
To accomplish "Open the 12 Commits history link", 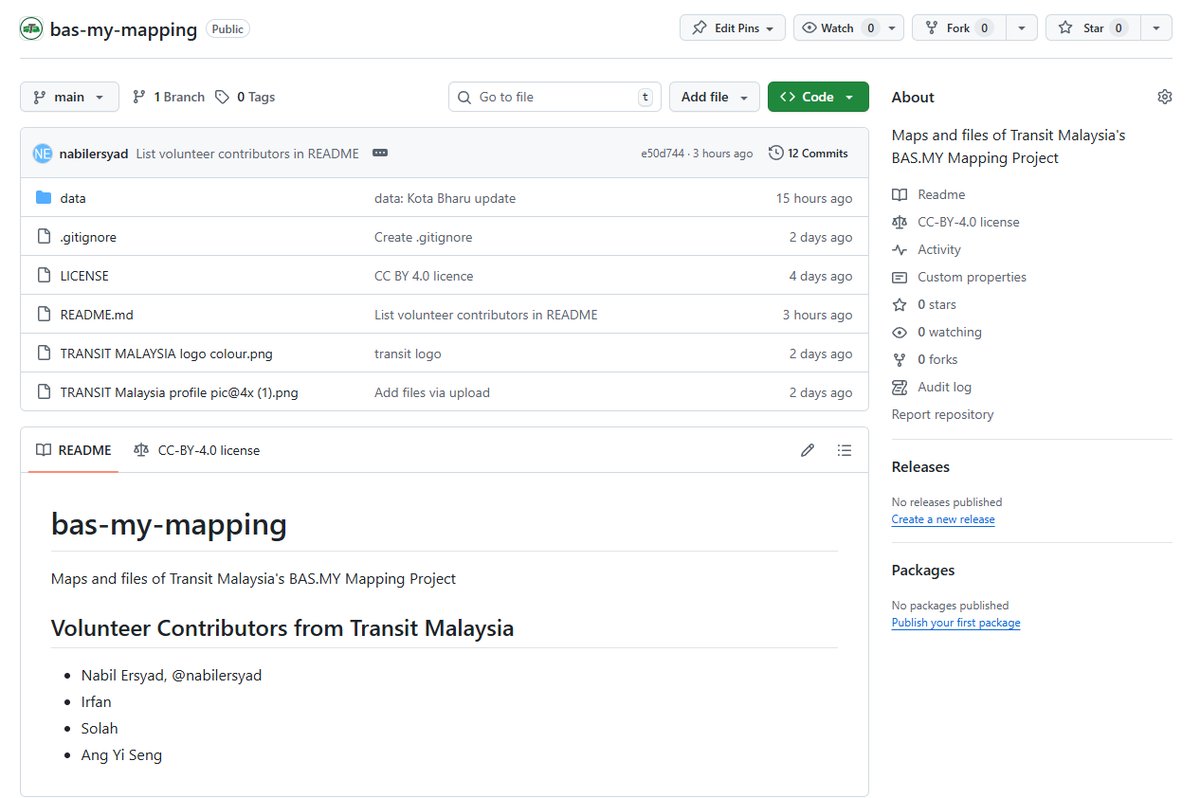I will point(808,153).
